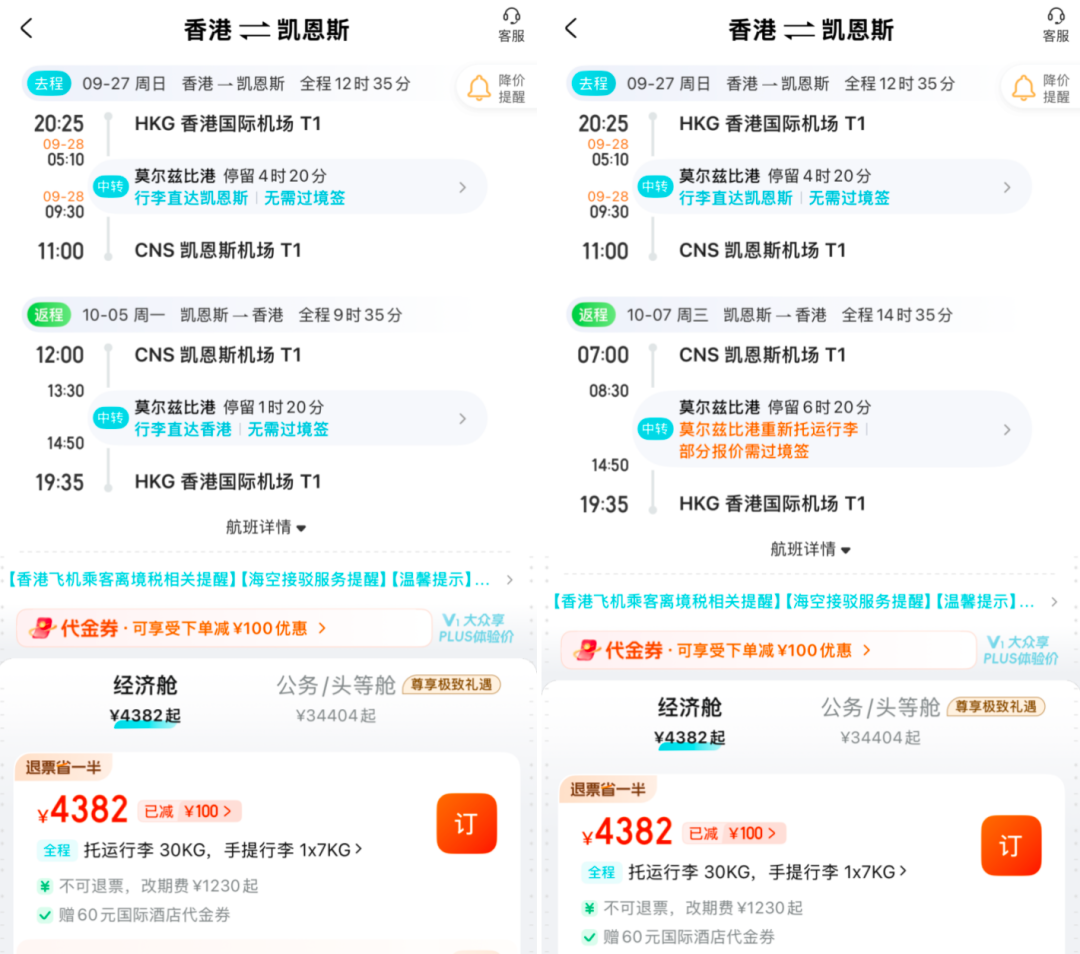Tap 退票省一半 label on left screen
1080x954 pixels.
(63, 767)
